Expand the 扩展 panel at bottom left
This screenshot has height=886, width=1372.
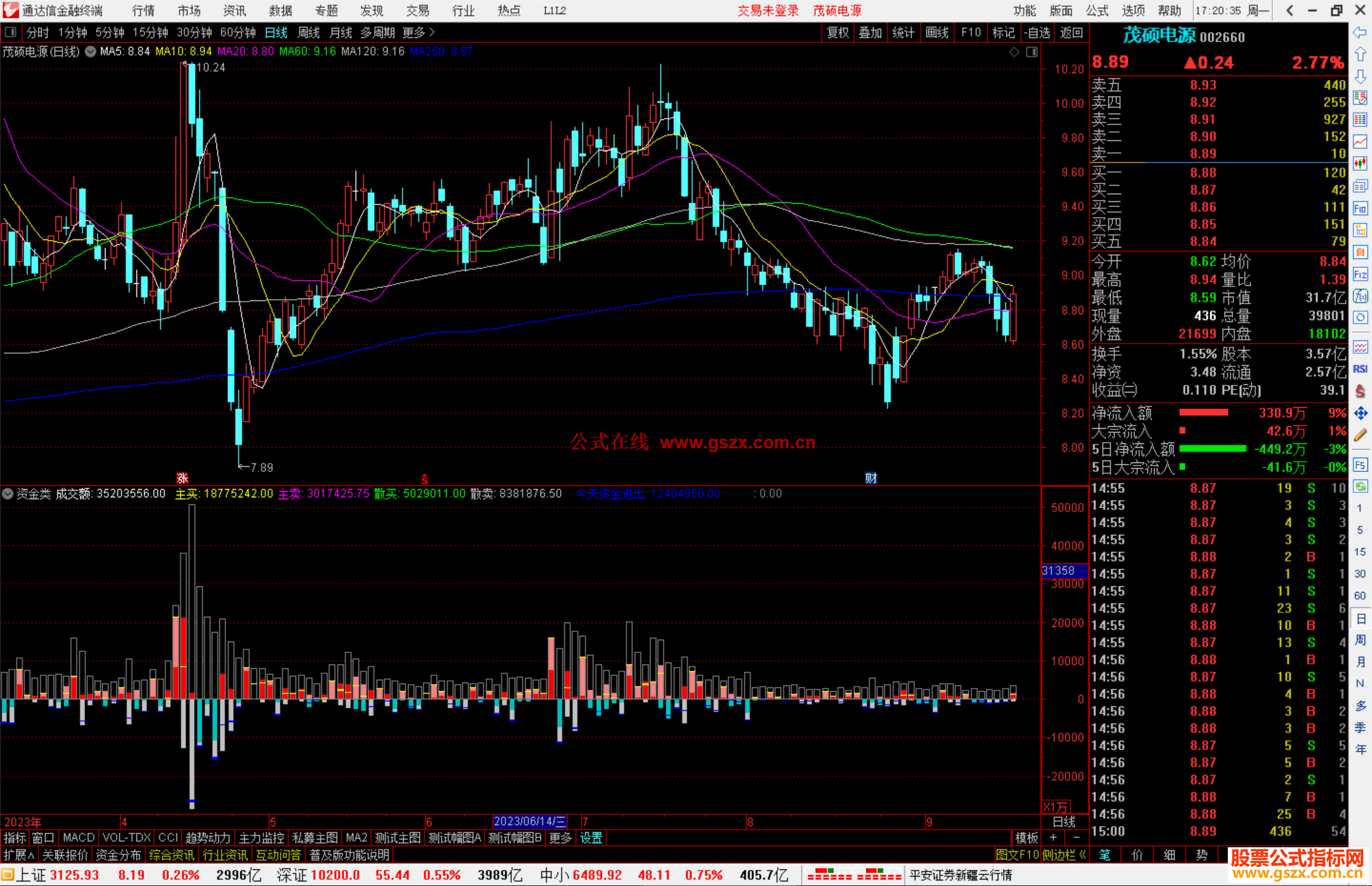[x=19, y=855]
